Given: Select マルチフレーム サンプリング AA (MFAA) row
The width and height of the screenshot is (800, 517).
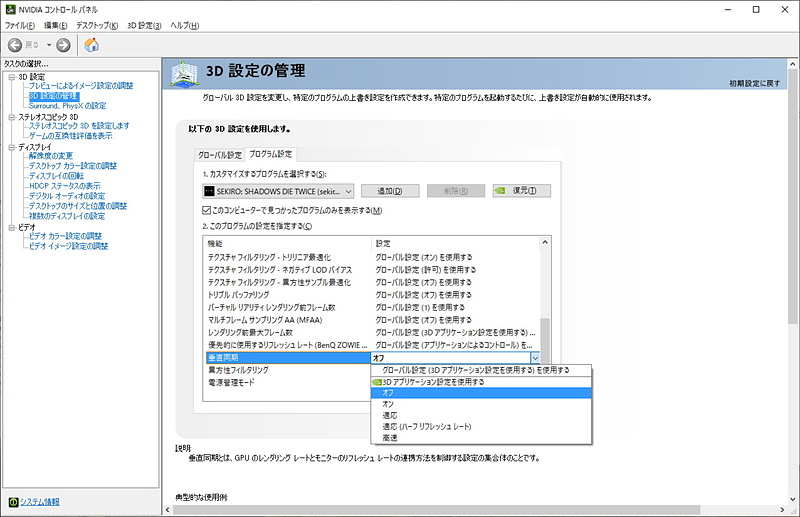Looking at the screenshot, I should click(x=371, y=320).
